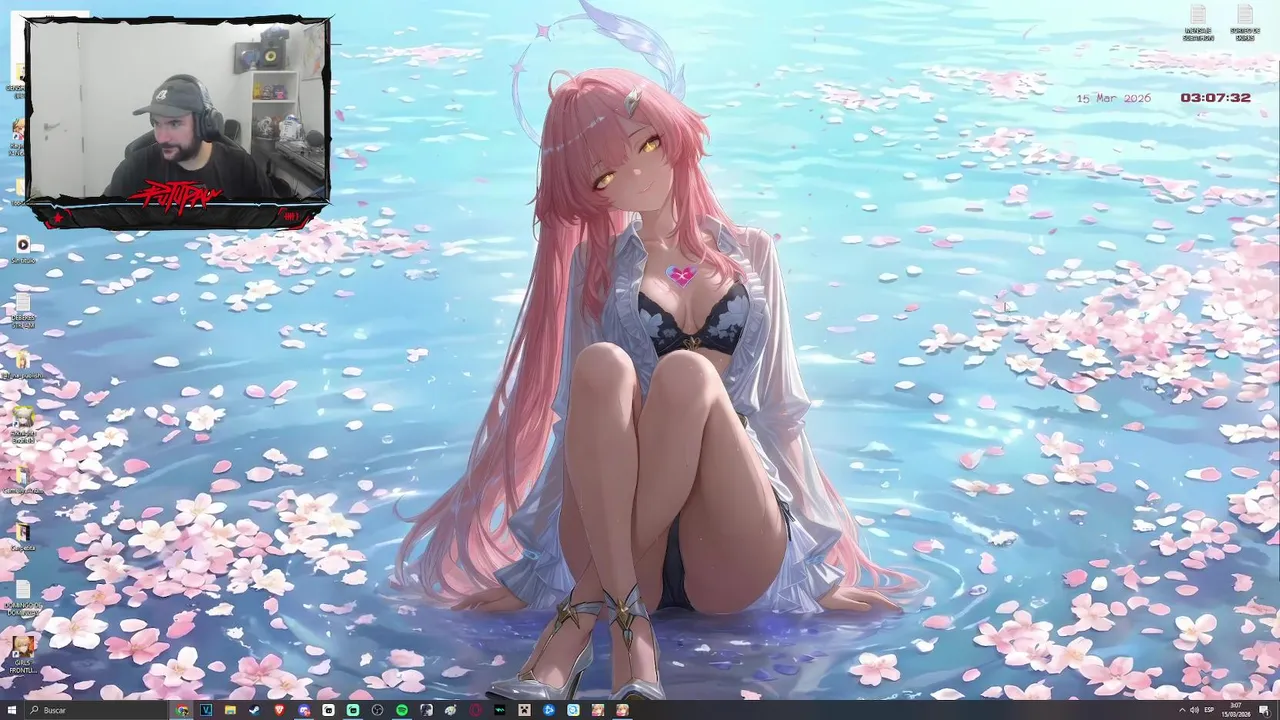Open File Explorer from the taskbar
The height and width of the screenshot is (720, 1280).
(230, 710)
